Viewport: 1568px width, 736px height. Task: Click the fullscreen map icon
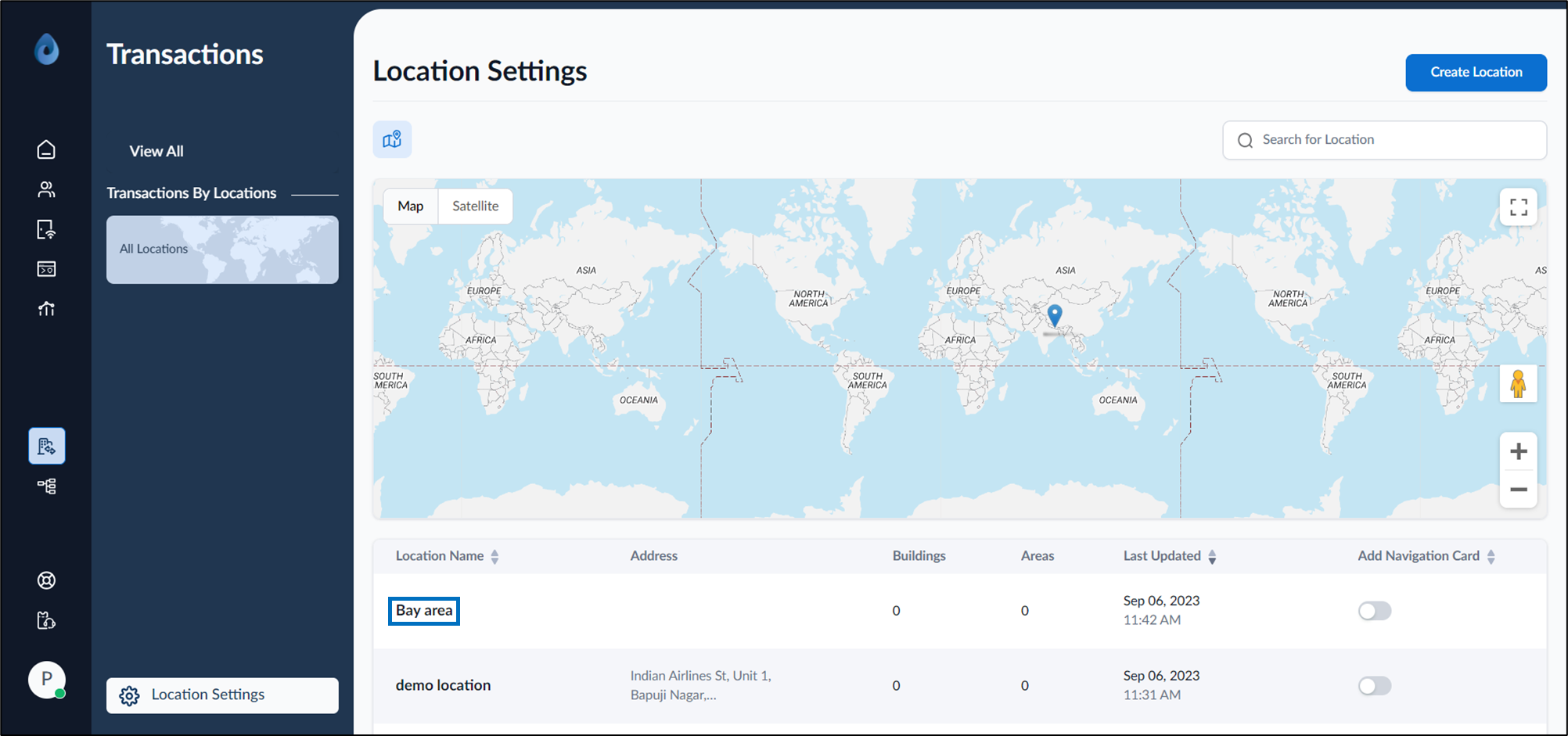[1519, 206]
